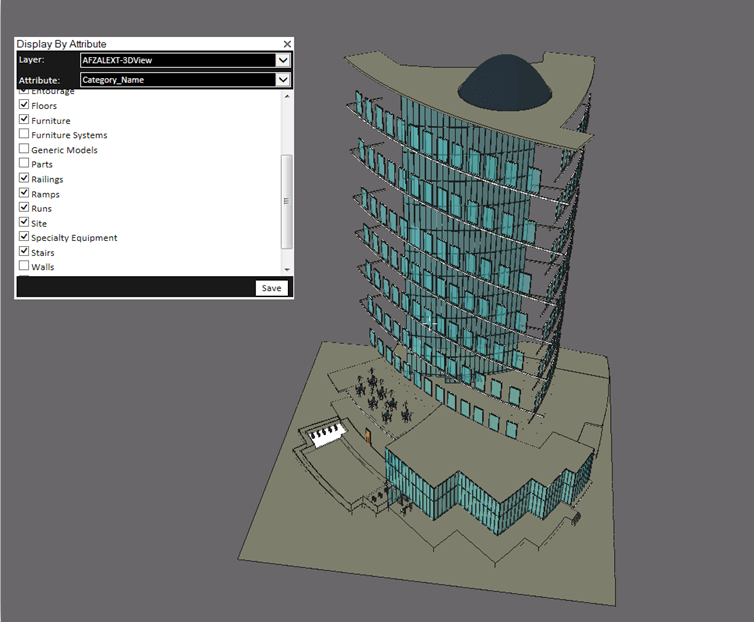Check the Generic Models checkbox
This screenshot has height=622, width=754.
pyautogui.click(x=24, y=150)
